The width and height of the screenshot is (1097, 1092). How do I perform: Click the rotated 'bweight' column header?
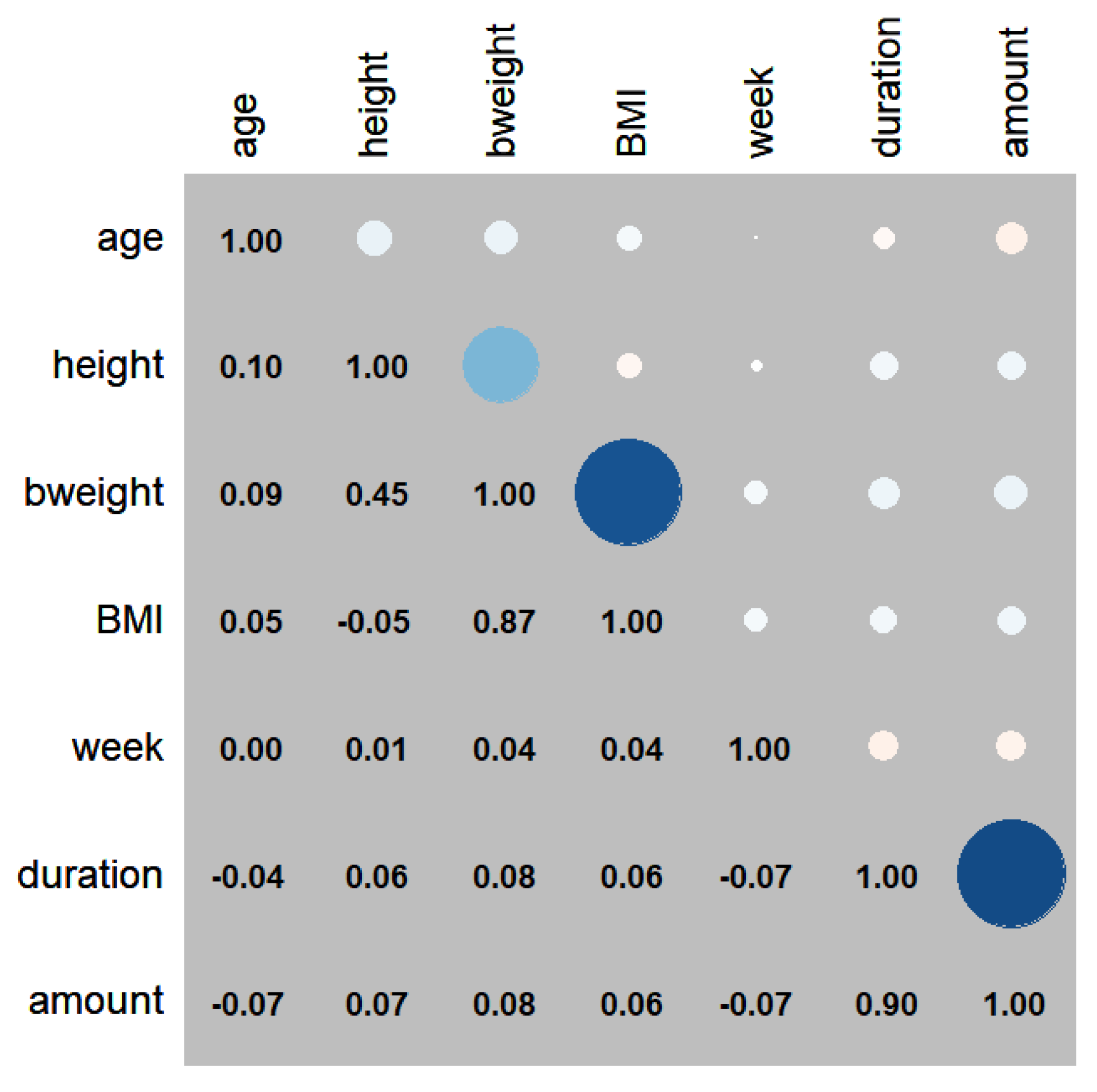(501, 91)
